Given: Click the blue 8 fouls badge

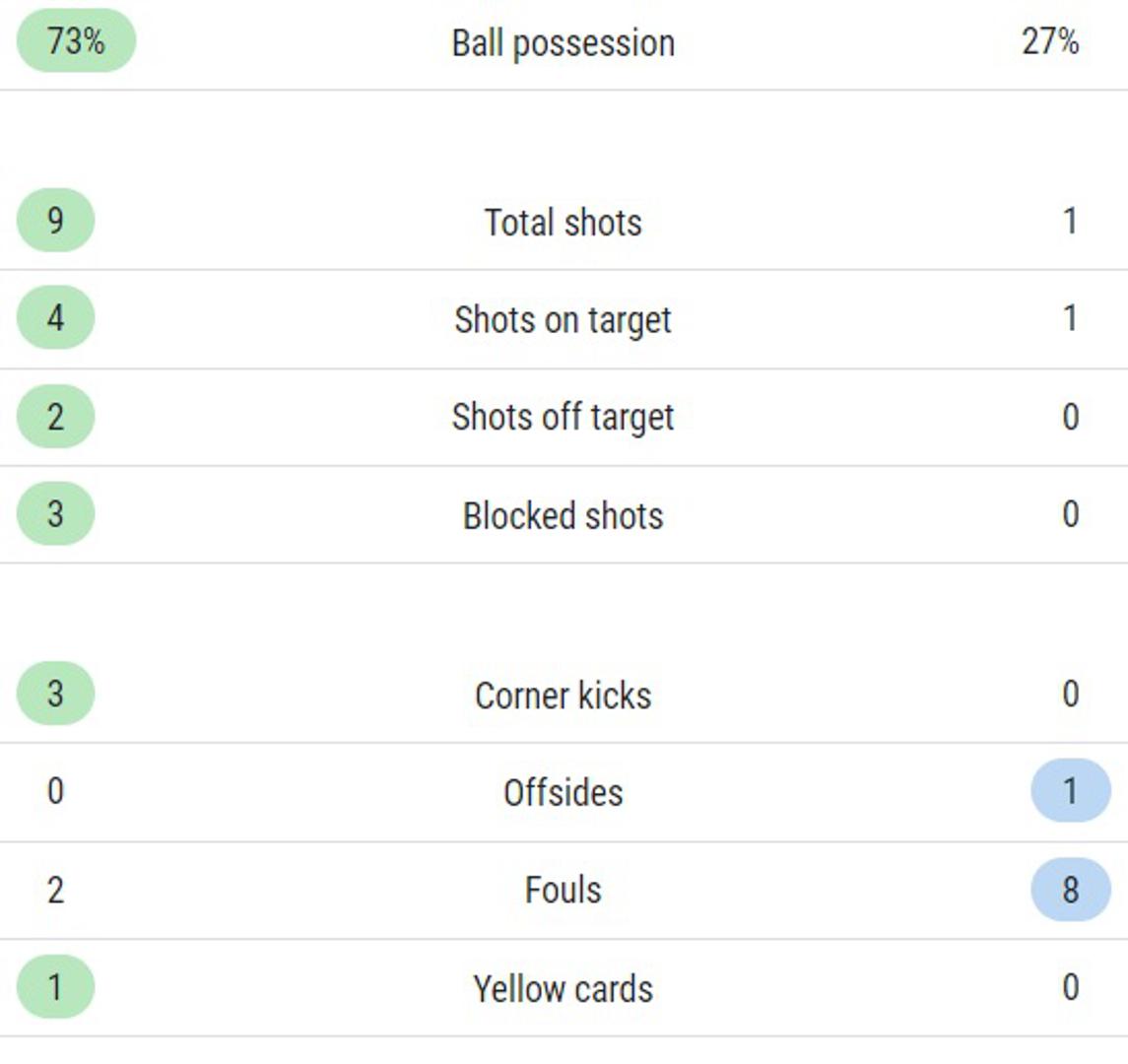Looking at the screenshot, I should (x=1070, y=890).
